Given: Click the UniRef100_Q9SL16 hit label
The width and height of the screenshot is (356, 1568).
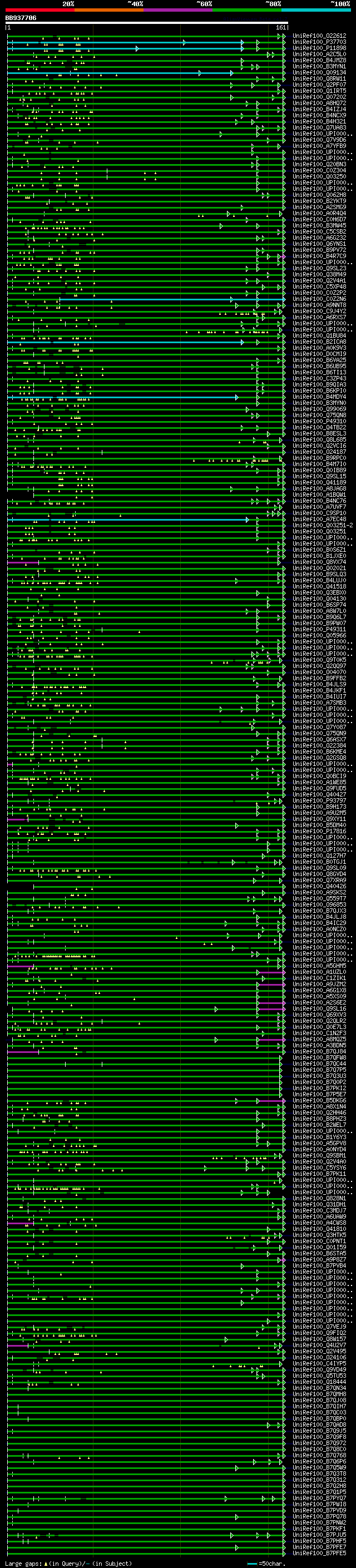Looking at the screenshot, I should (319, 1008).
